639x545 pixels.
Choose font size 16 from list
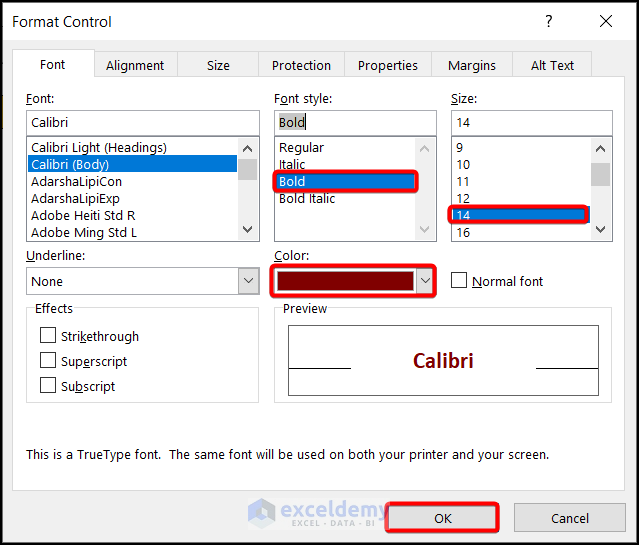[463, 232]
